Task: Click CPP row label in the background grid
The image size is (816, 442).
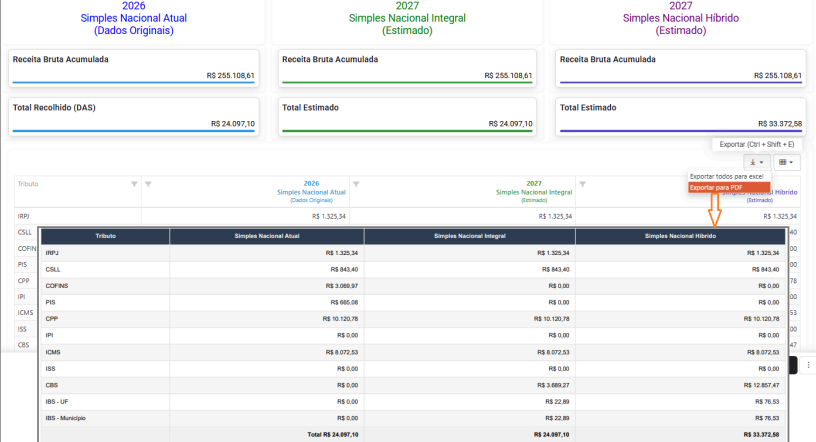Action: 23,281
